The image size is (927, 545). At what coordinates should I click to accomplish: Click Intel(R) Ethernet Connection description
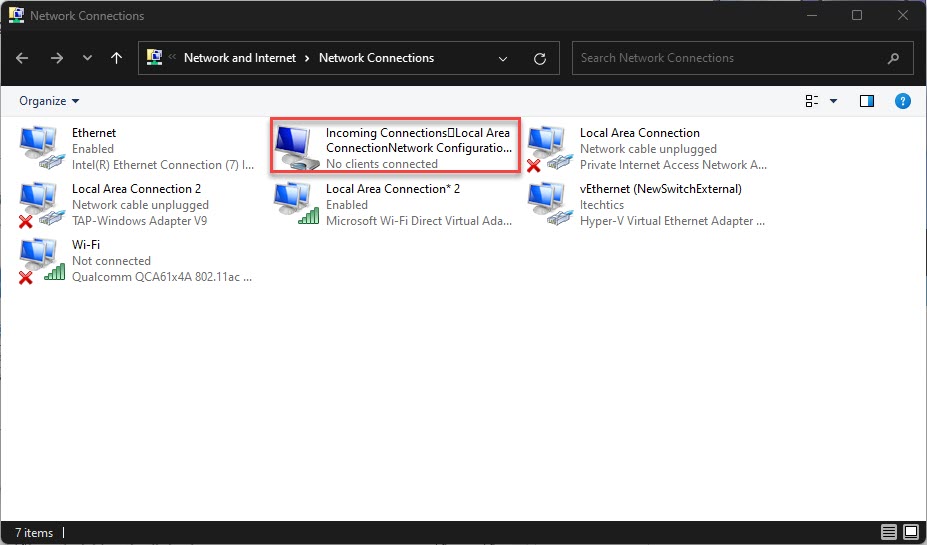coord(163,165)
